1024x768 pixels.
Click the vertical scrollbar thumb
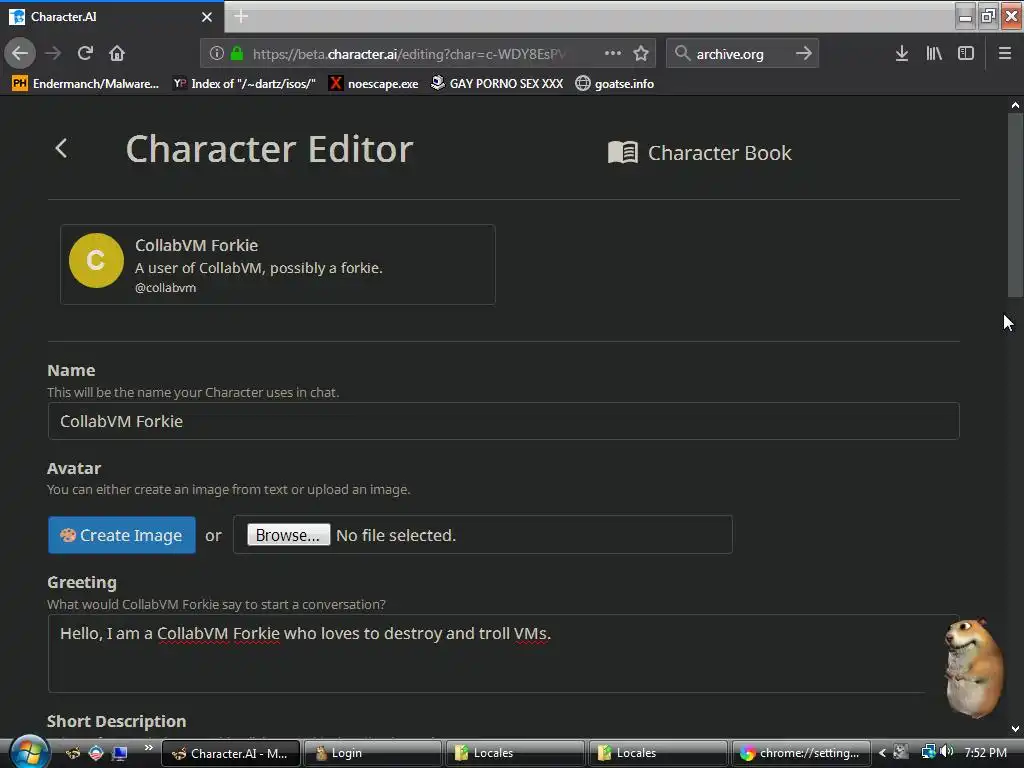1015,206
